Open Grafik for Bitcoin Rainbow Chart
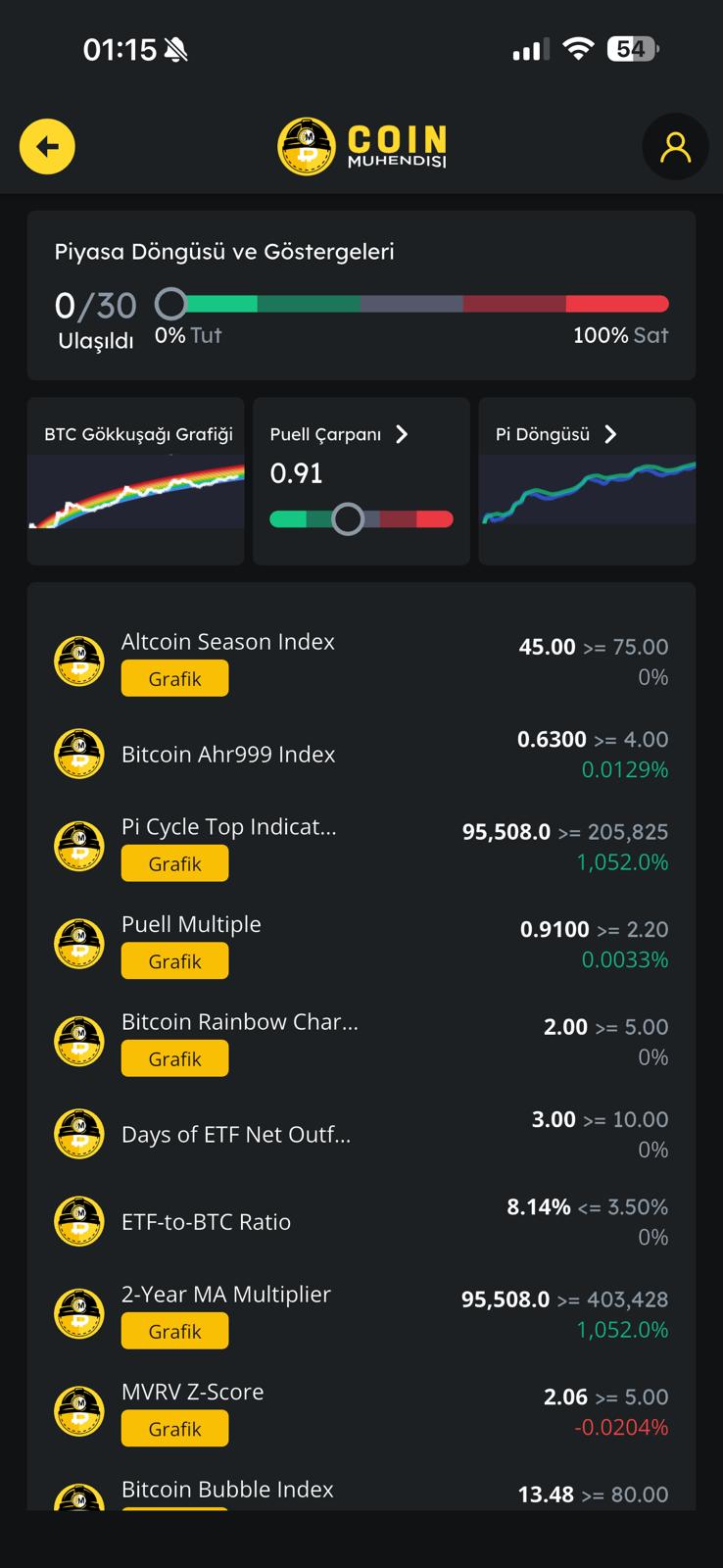723x1568 pixels. 174,1058
